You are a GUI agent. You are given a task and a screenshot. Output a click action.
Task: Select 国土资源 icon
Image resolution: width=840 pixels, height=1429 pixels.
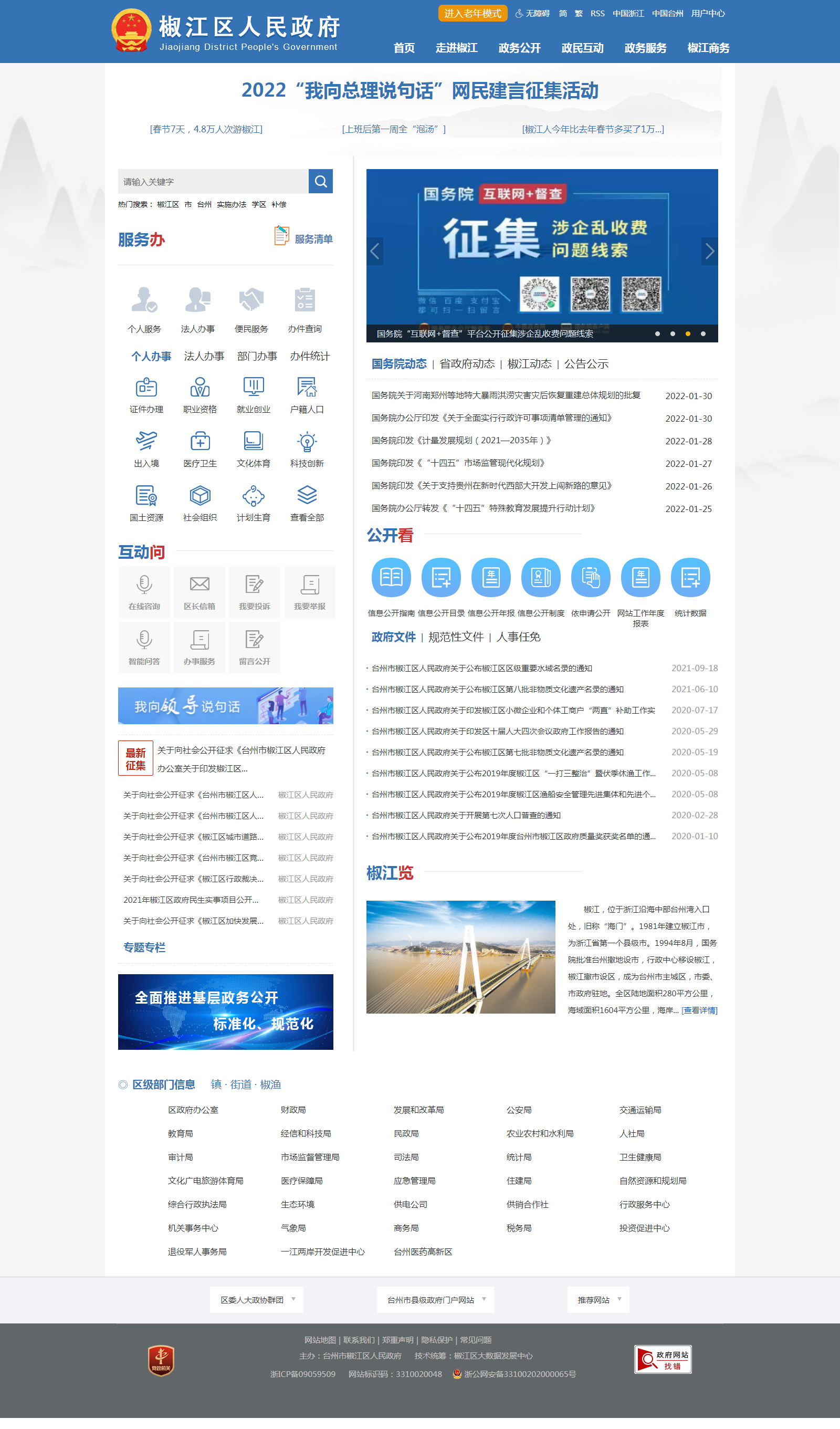tap(146, 496)
